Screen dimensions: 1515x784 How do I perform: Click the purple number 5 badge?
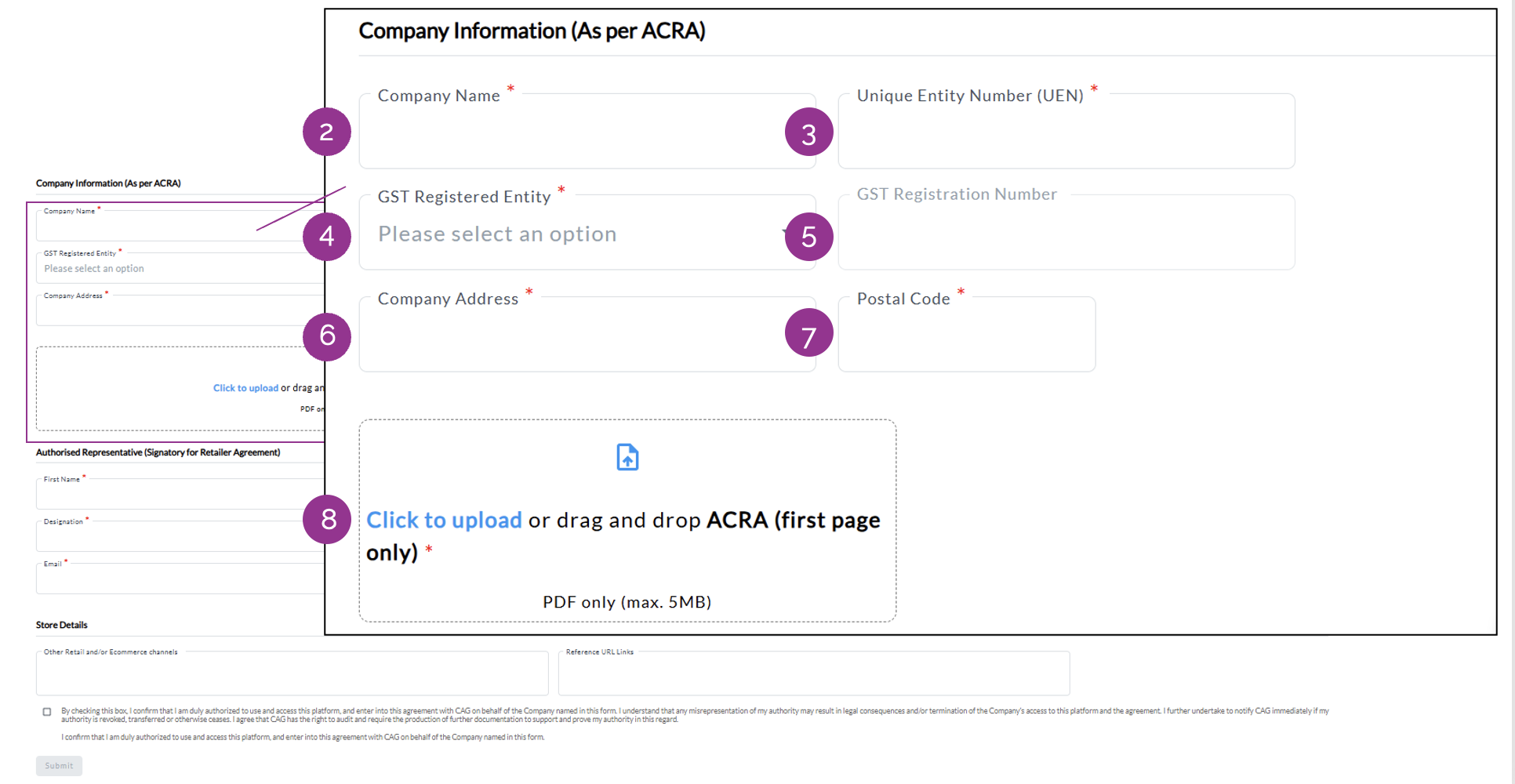[x=808, y=237]
